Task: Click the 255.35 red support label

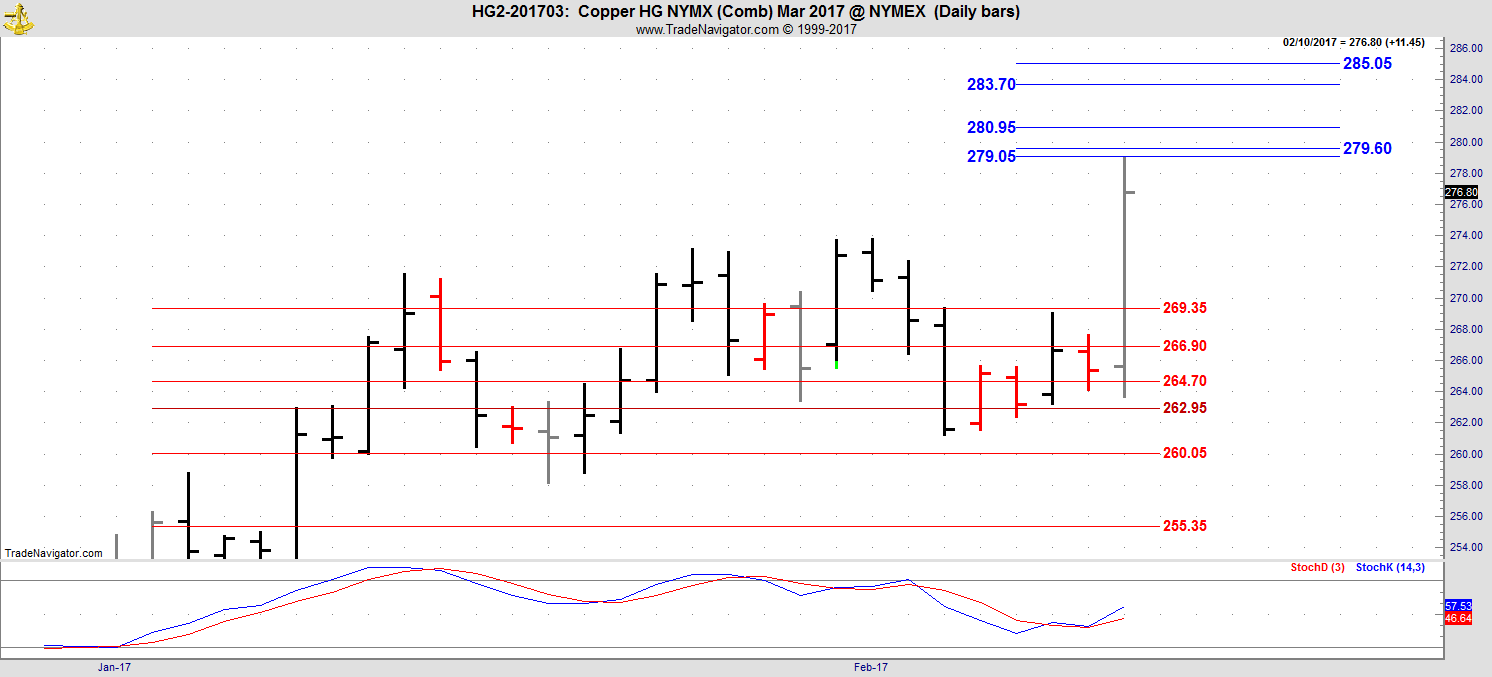Action: (x=1185, y=526)
